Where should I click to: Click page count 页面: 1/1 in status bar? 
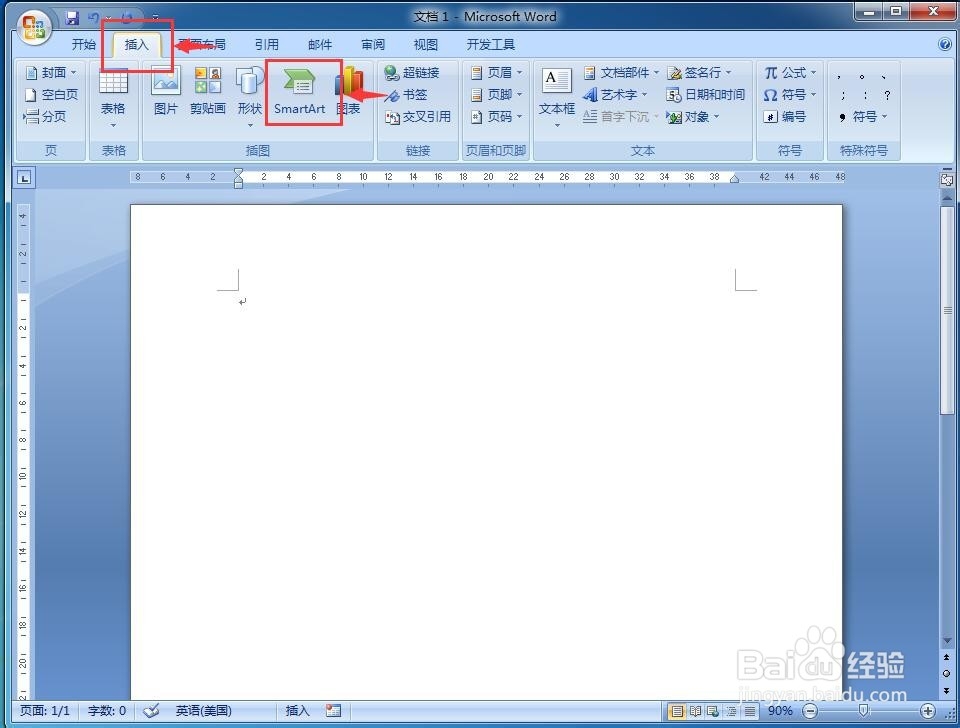[45, 710]
